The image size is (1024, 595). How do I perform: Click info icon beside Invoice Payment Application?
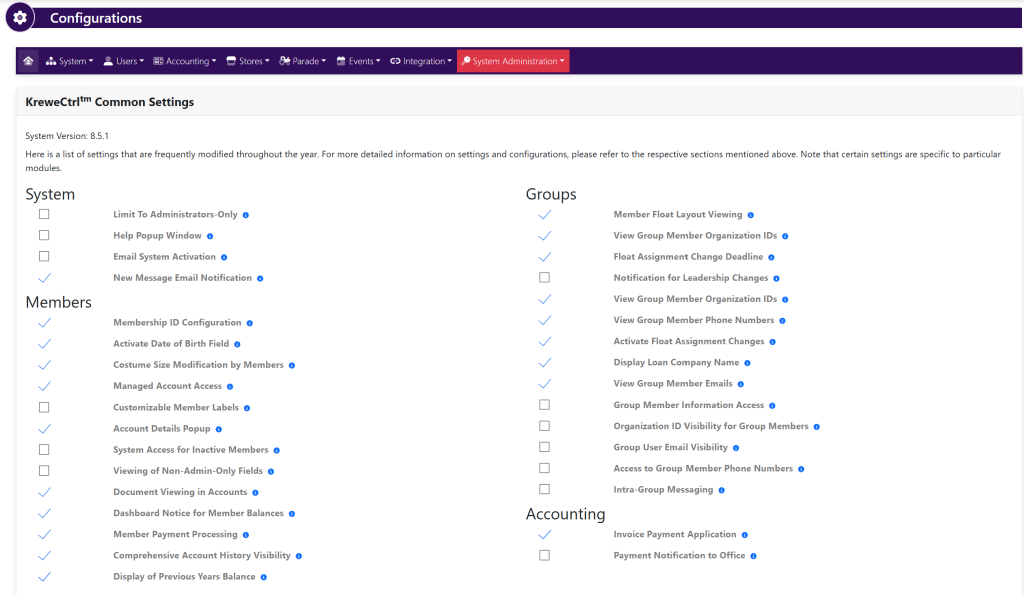pyautogui.click(x=744, y=535)
